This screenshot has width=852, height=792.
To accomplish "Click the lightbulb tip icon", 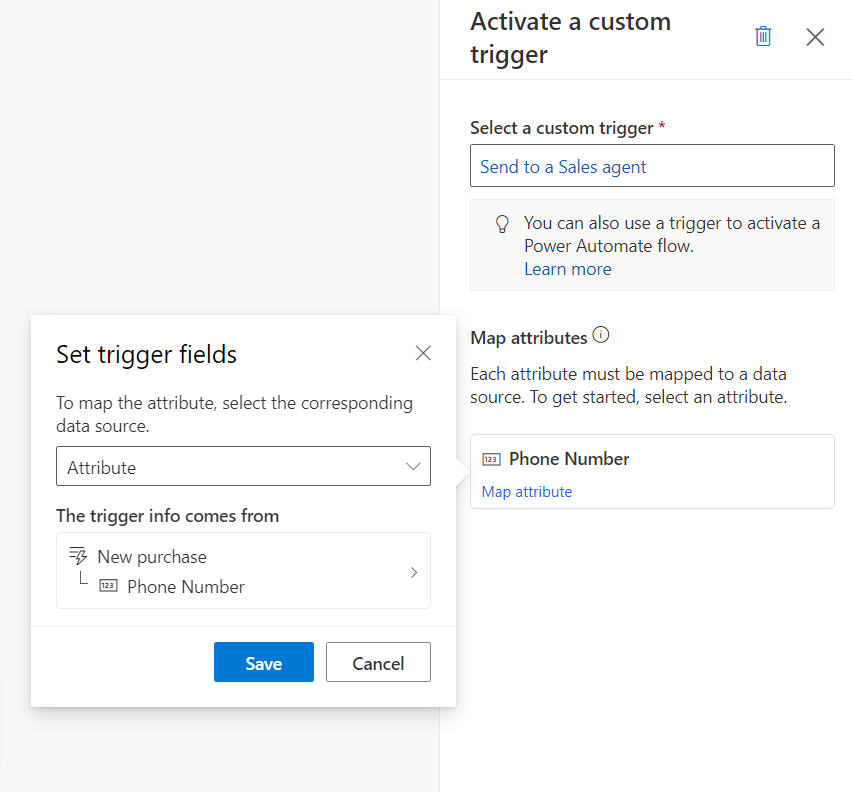I will [x=503, y=224].
